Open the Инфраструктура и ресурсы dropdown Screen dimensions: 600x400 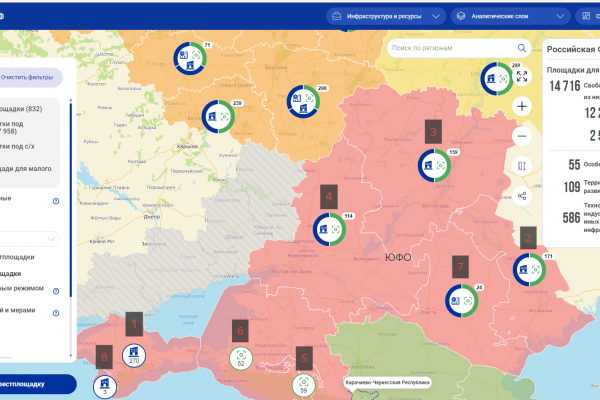[x=386, y=16]
